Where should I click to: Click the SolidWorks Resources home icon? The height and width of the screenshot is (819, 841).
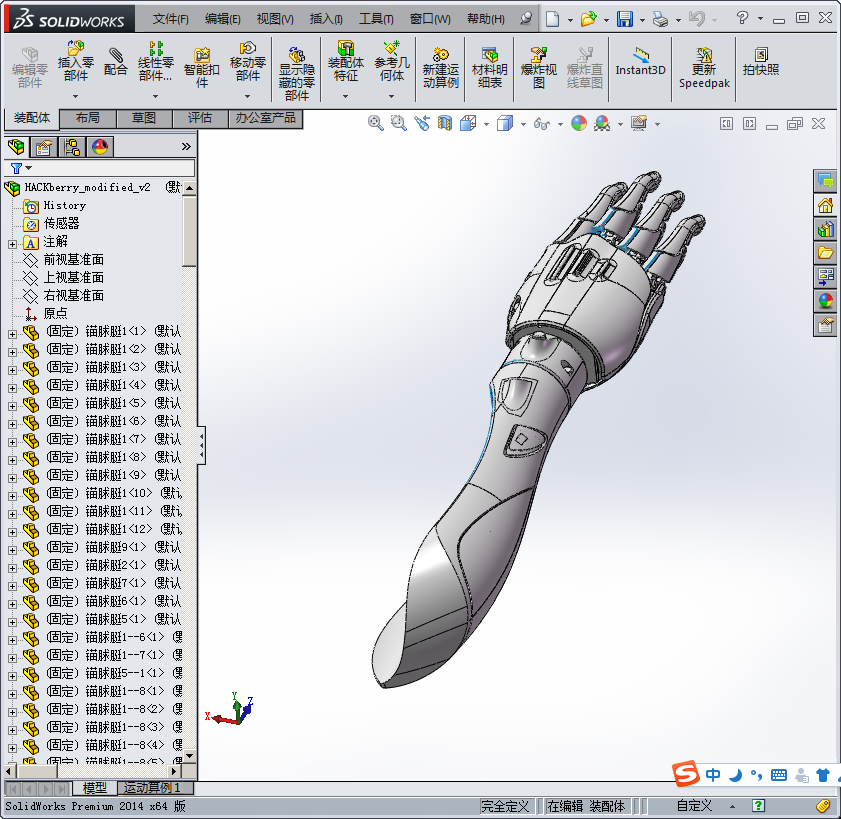click(x=825, y=205)
